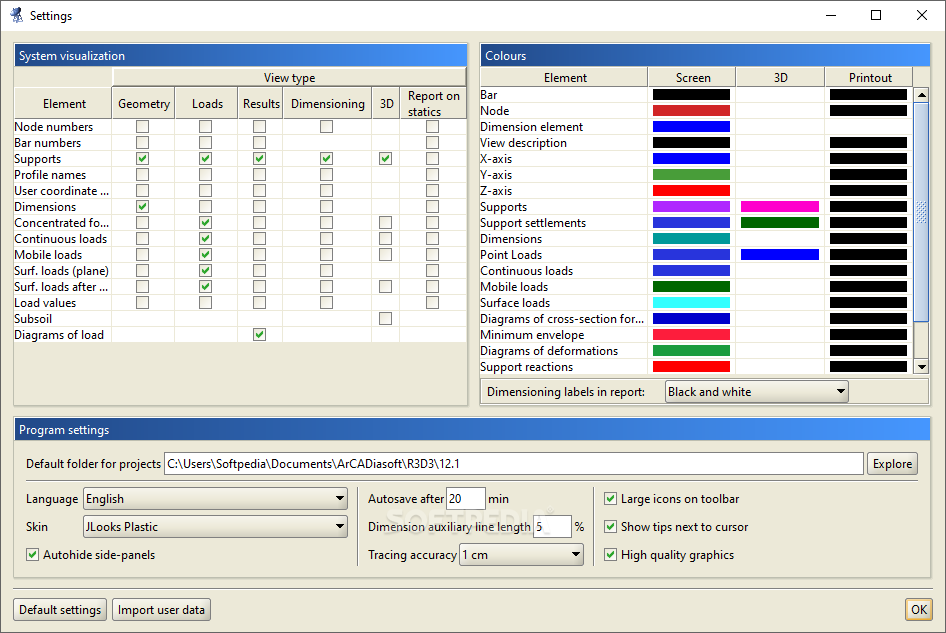Expand the Tracing accuracy dropdown
Image resolution: width=946 pixels, height=633 pixels.
(x=521, y=555)
